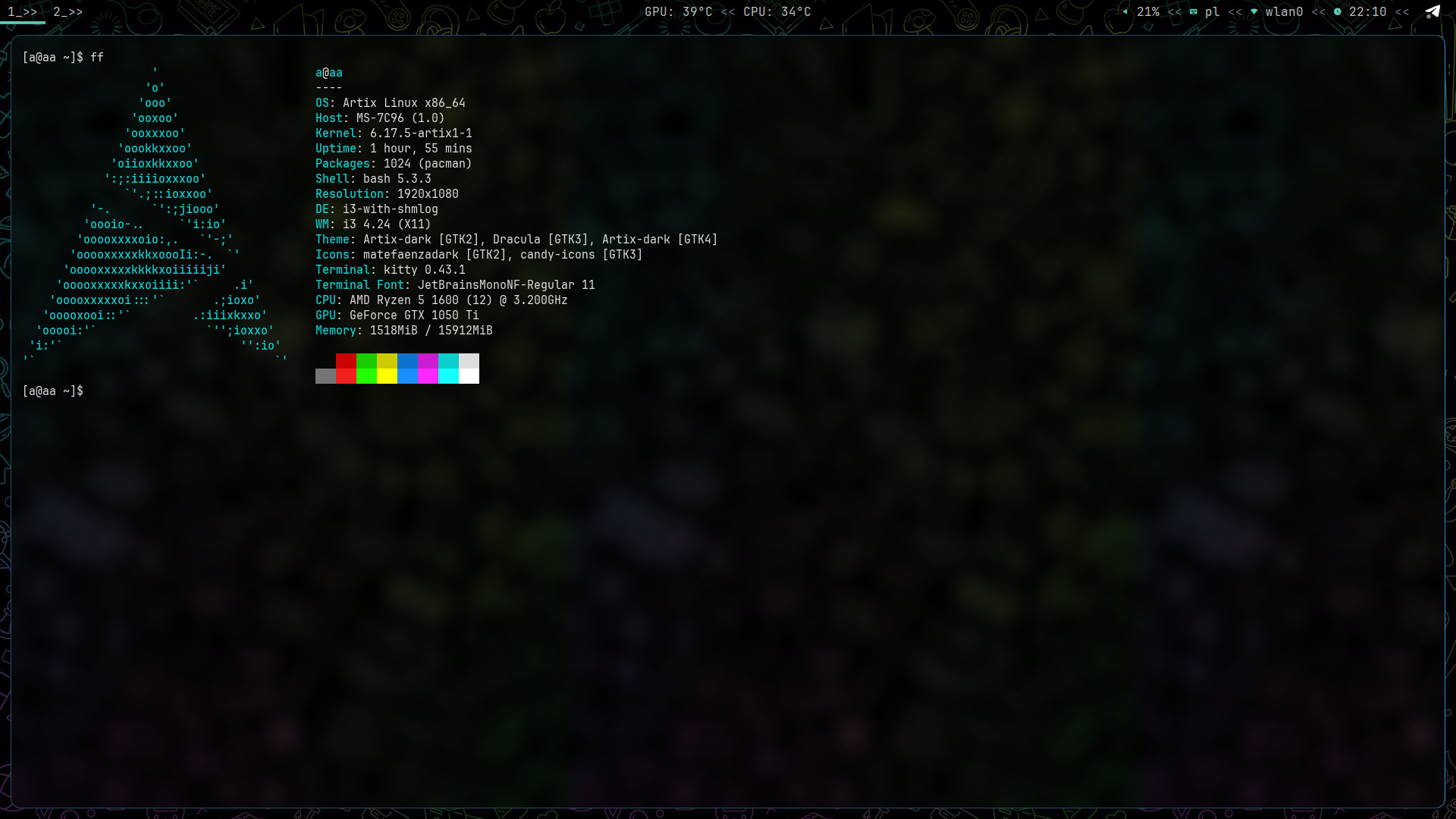Click the Telegram tray icon
Viewport: 1456px width, 819px height.
click(x=1432, y=11)
